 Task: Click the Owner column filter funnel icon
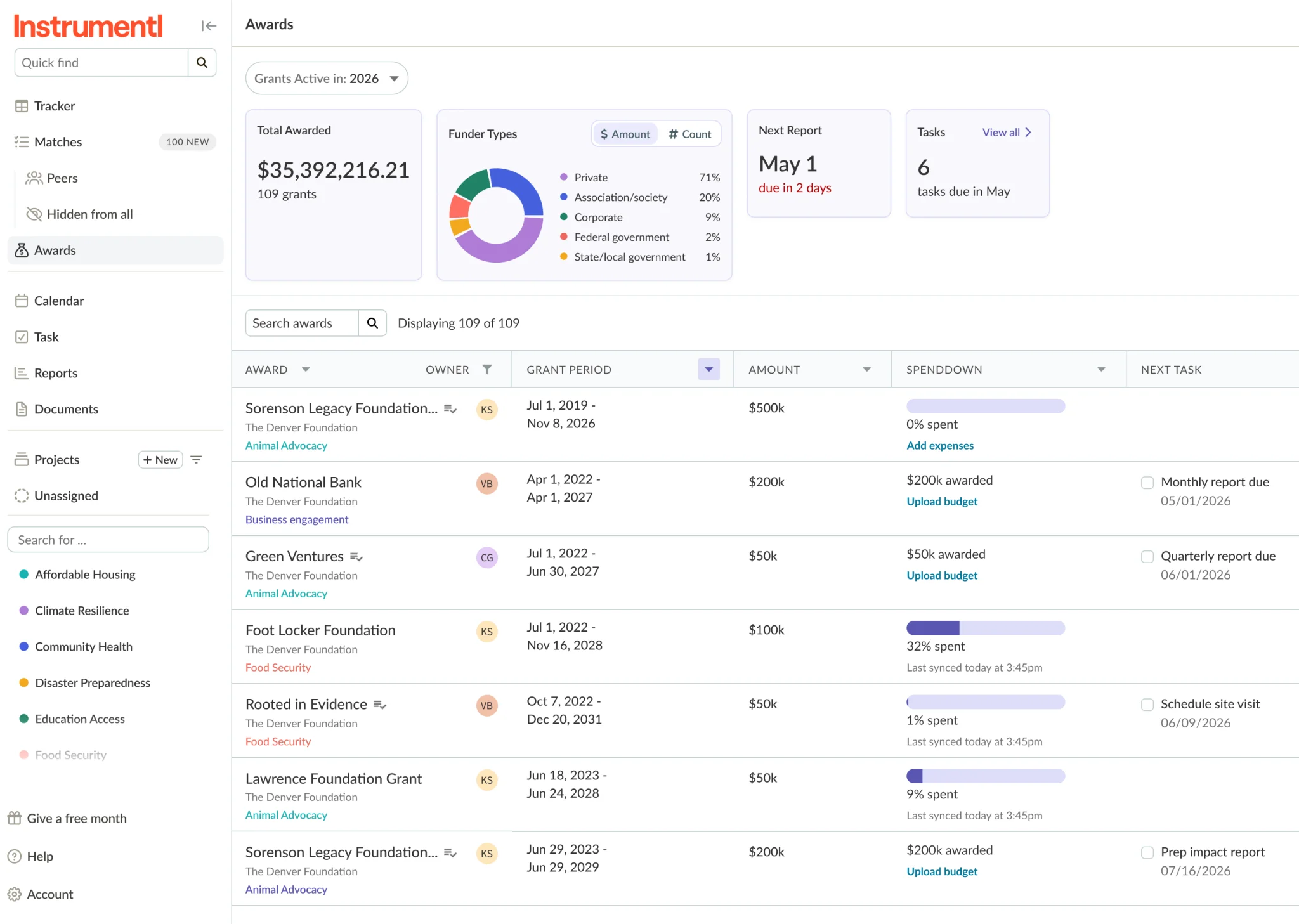486,369
